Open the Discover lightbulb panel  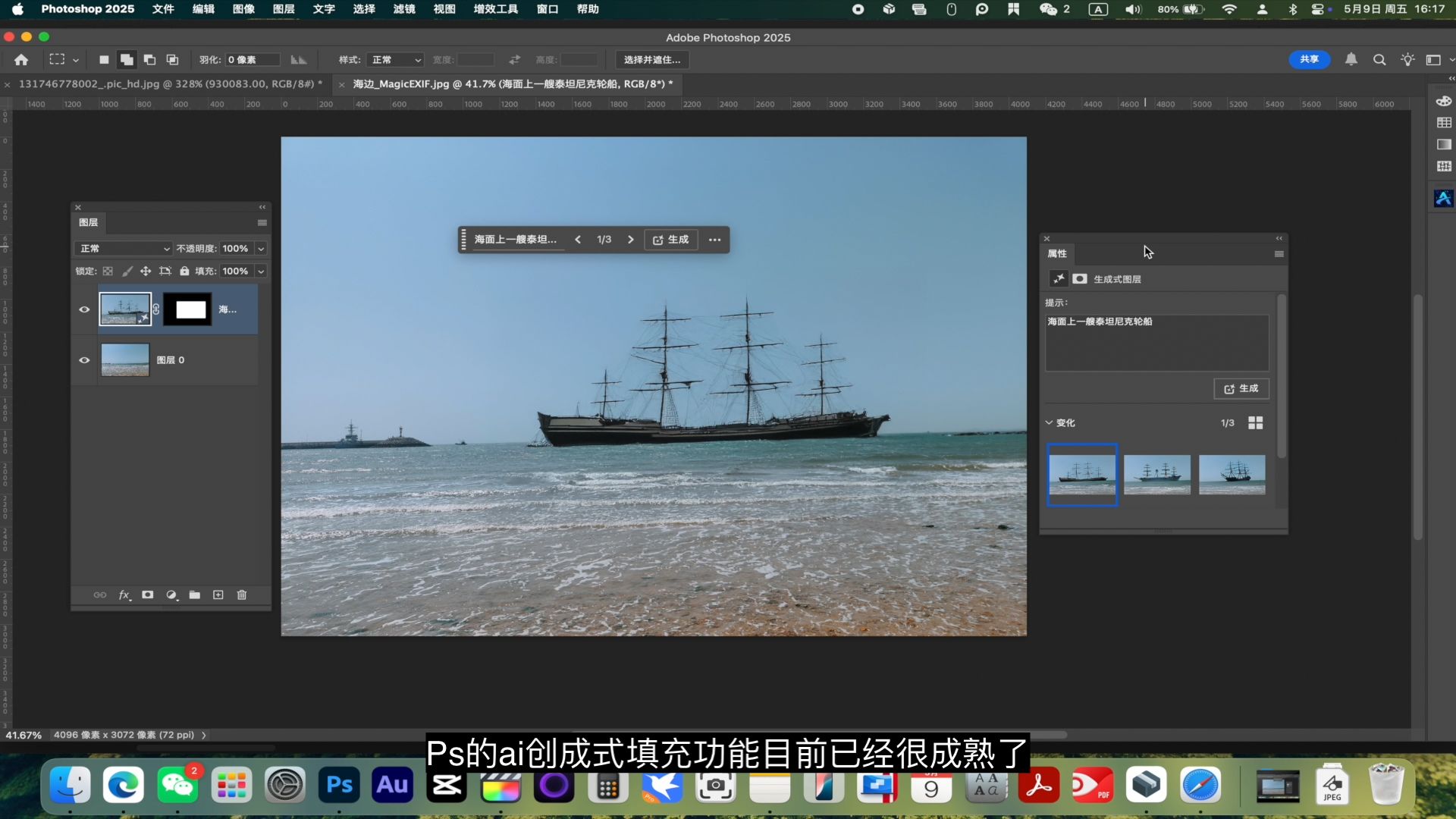coord(1407,59)
